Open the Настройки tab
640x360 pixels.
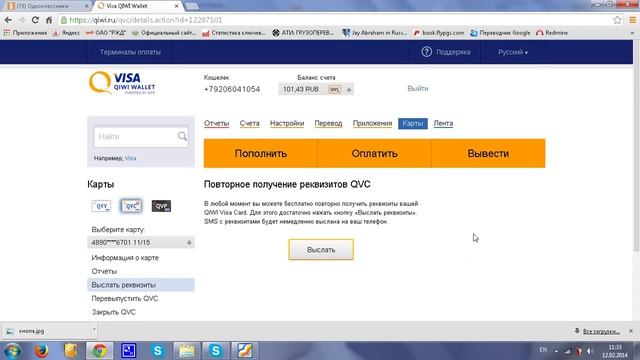coord(287,123)
